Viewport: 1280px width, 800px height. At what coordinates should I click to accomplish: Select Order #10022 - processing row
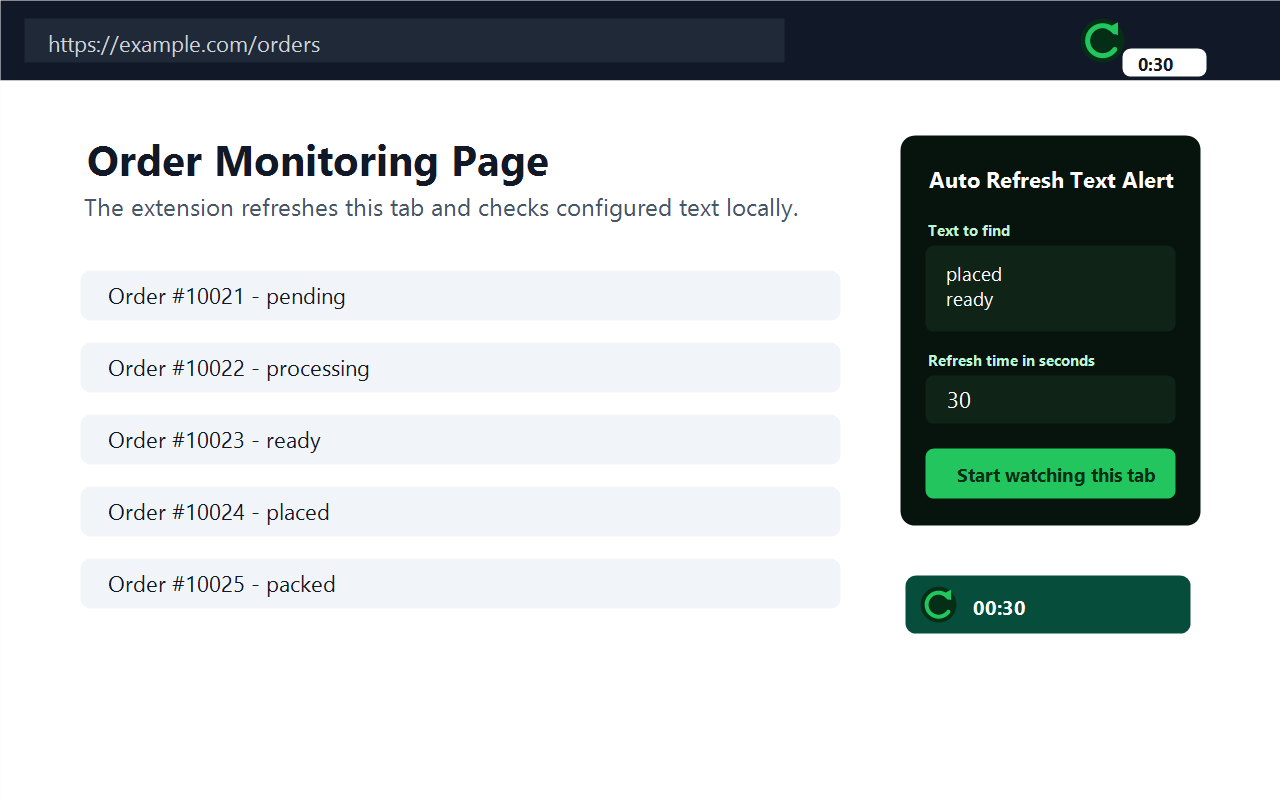460,368
